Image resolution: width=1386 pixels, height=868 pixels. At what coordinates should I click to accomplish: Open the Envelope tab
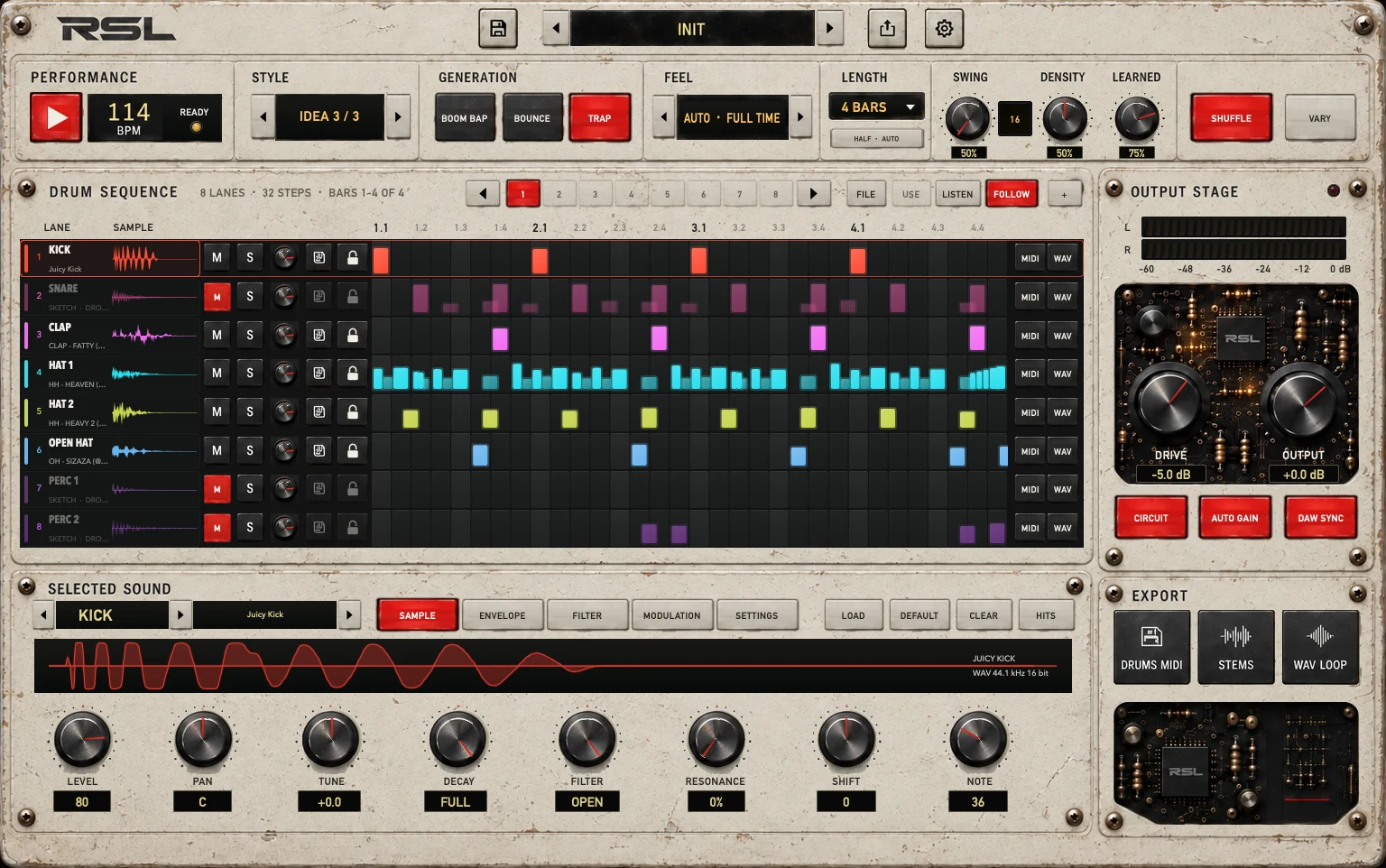[503, 615]
